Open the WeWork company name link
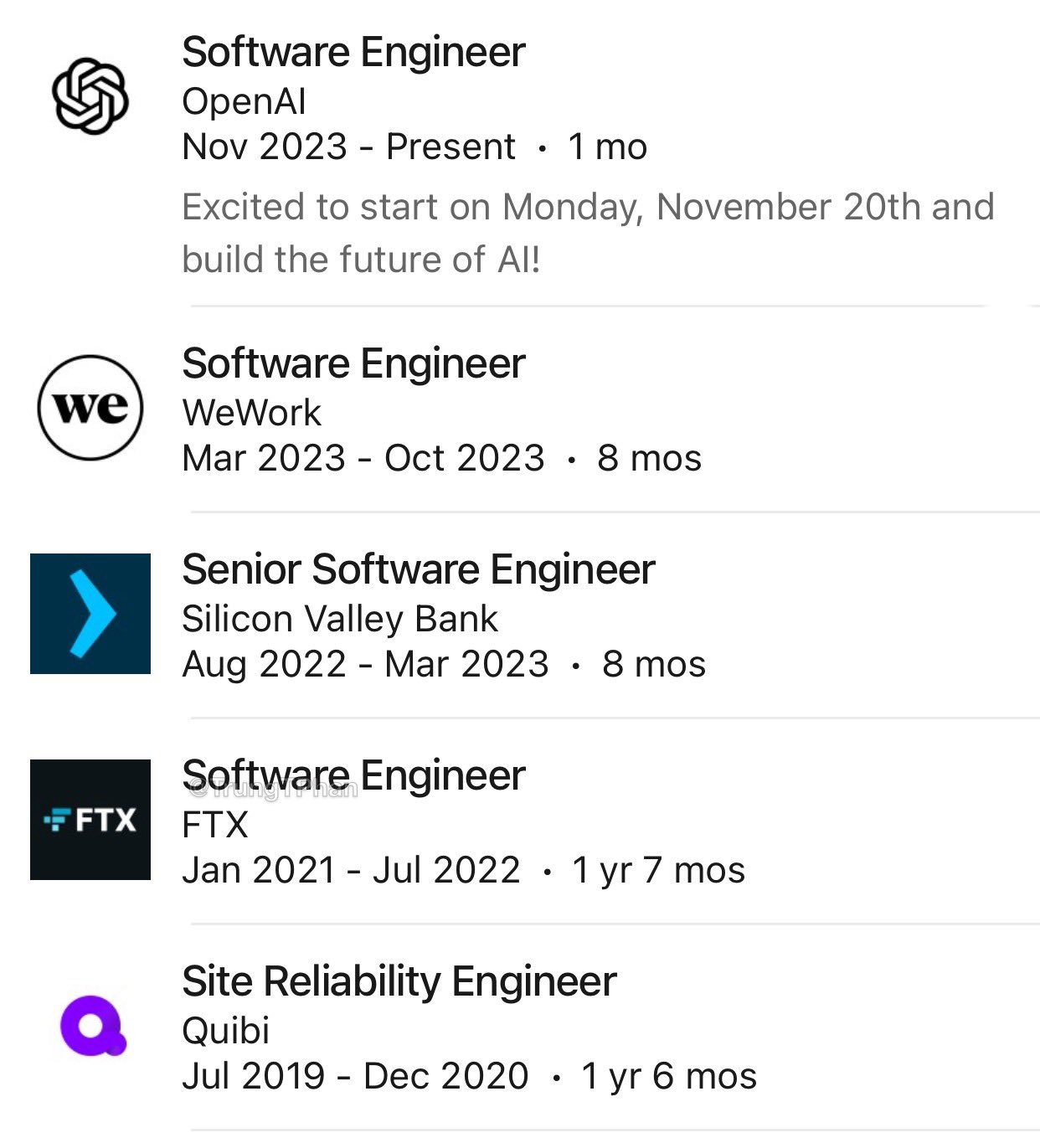This screenshot has height=1148, width=1040. [x=251, y=413]
